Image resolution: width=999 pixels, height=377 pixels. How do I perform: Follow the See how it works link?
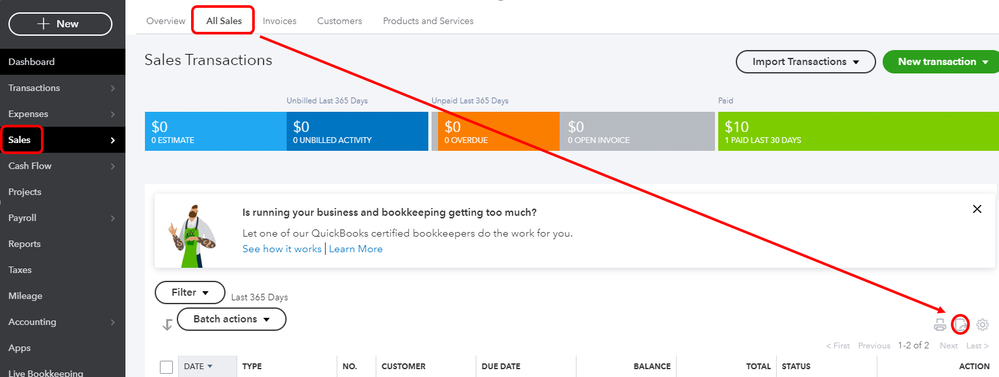pos(282,249)
